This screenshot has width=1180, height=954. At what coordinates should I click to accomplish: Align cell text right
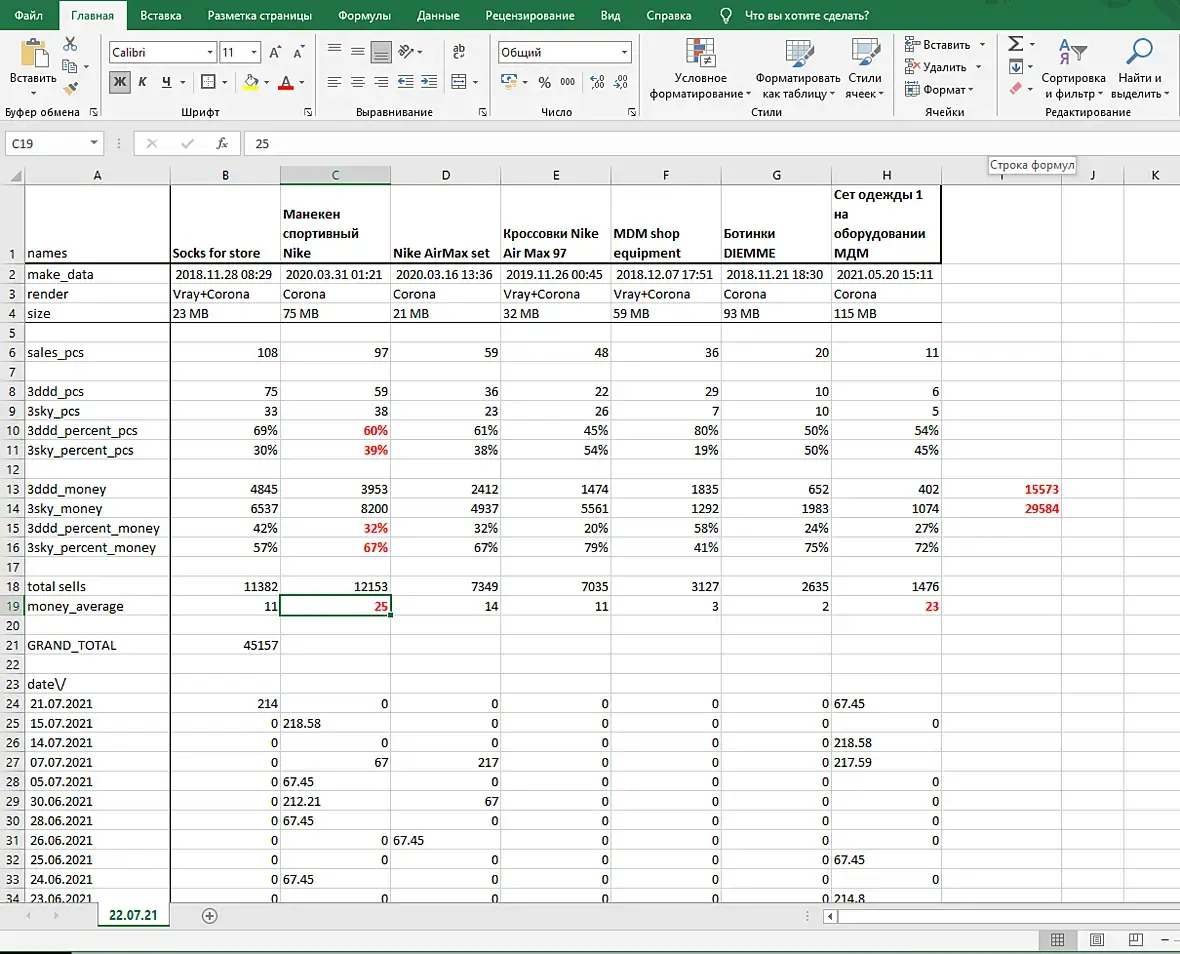coord(382,82)
